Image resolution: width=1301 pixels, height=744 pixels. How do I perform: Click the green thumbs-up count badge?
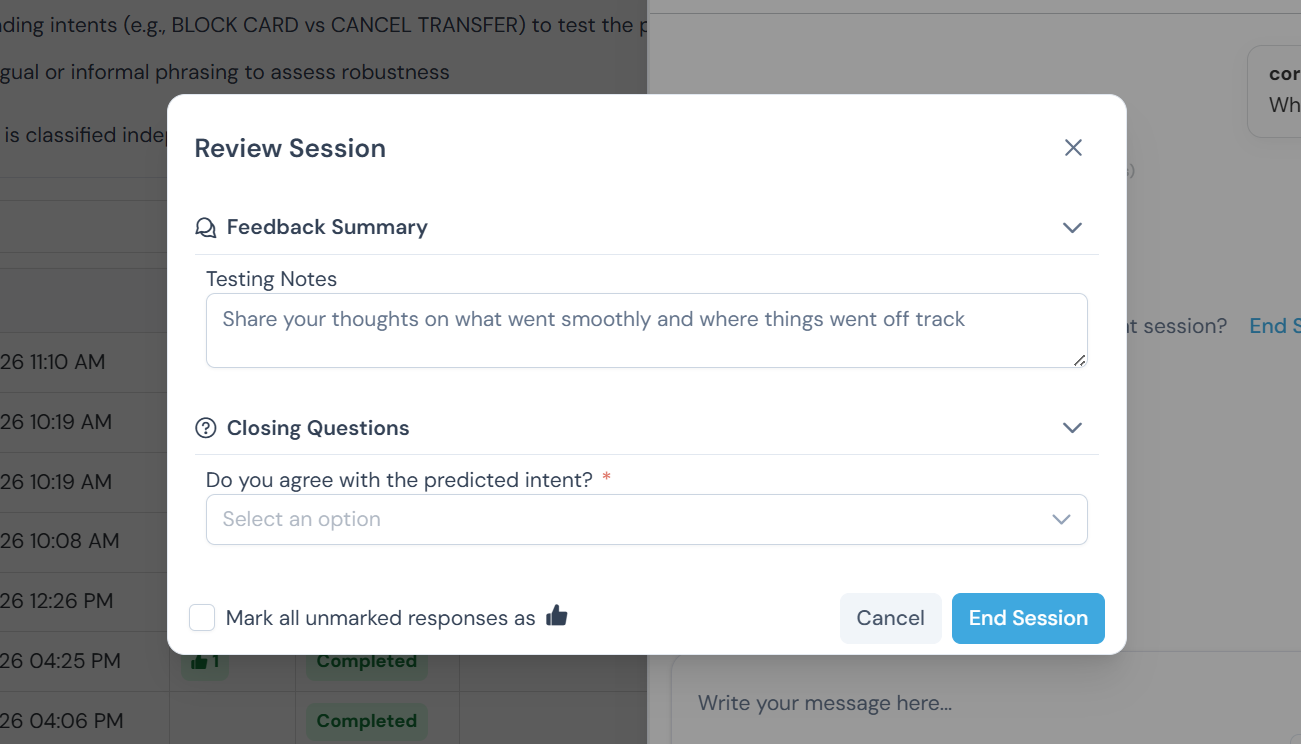pyautogui.click(x=205, y=662)
